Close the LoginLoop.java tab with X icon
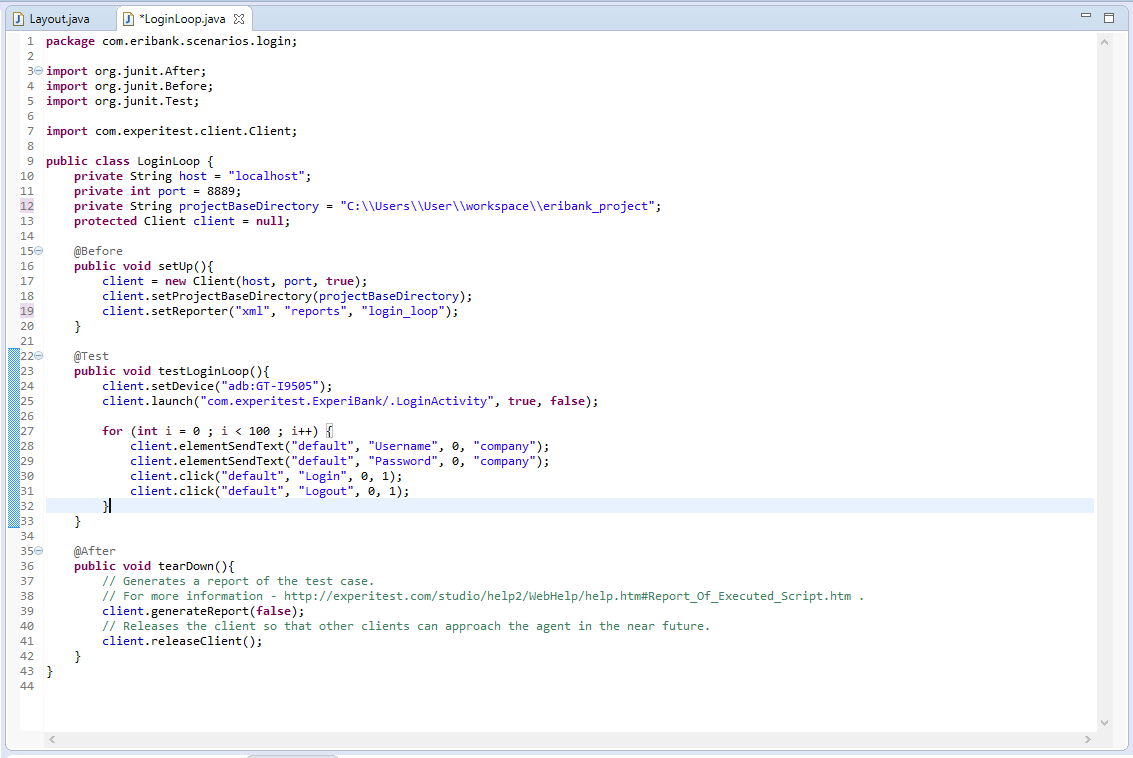This screenshot has width=1133, height=758. 239,19
